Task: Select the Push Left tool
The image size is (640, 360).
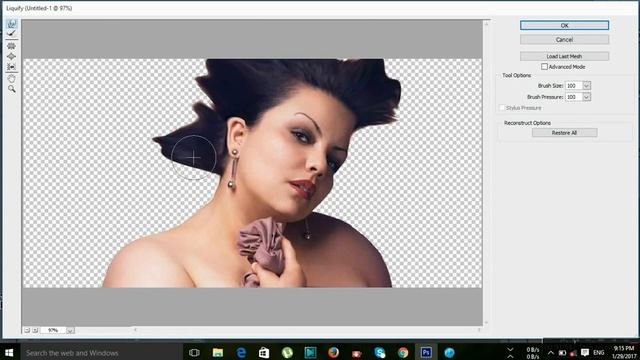Action: pos(11,67)
